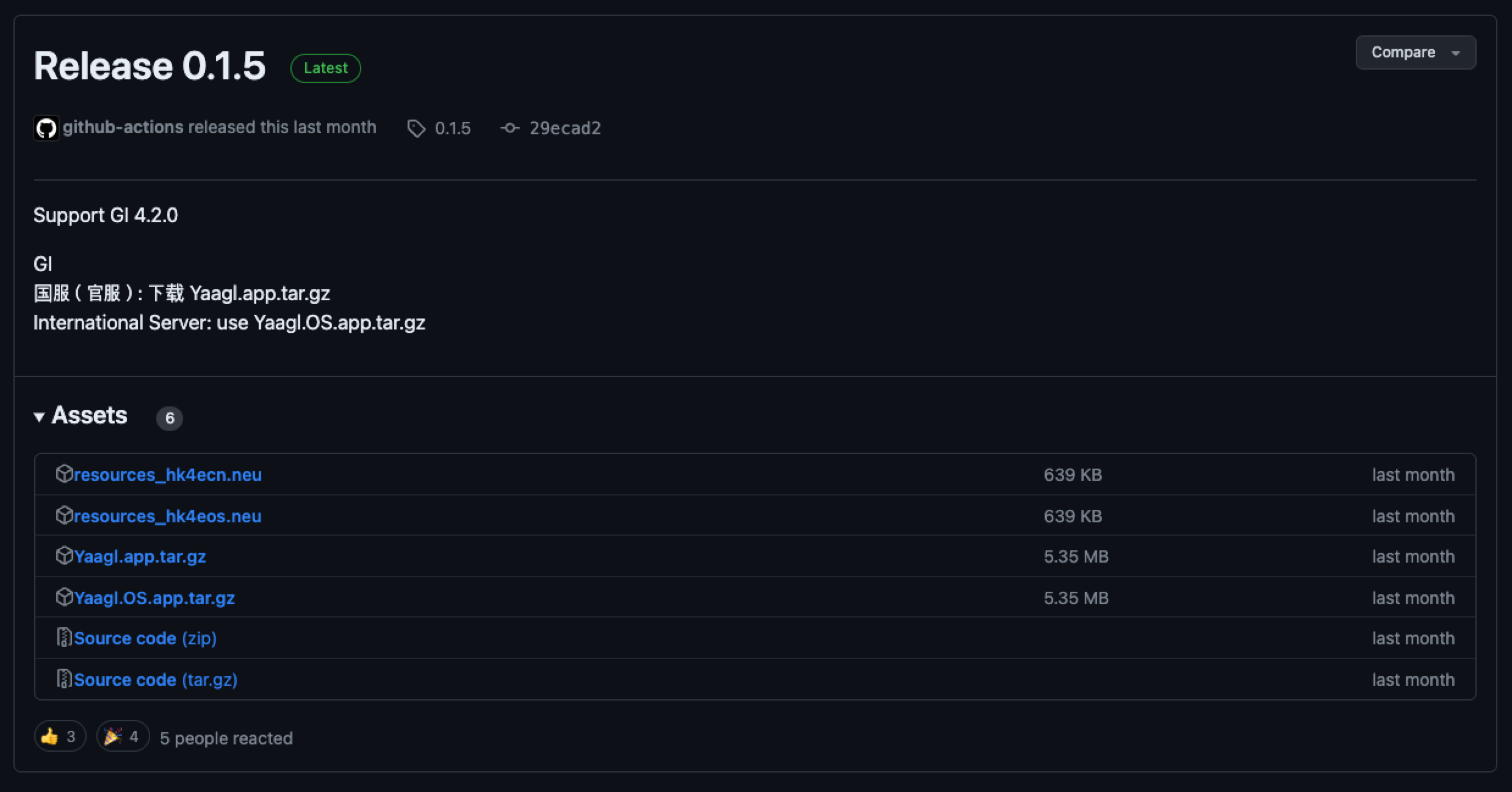Click the github-actions Octocat avatar icon
This screenshot has height=792, width=1512.
[x=46, y=128]
